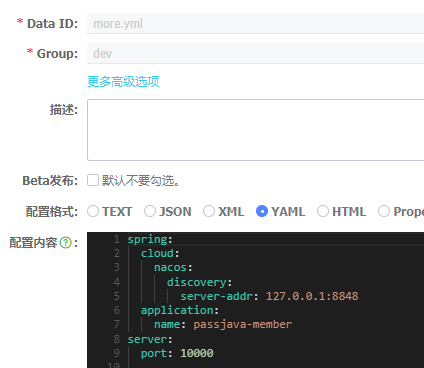Click the 'application:' line in editor

click(x=180, y=310)
